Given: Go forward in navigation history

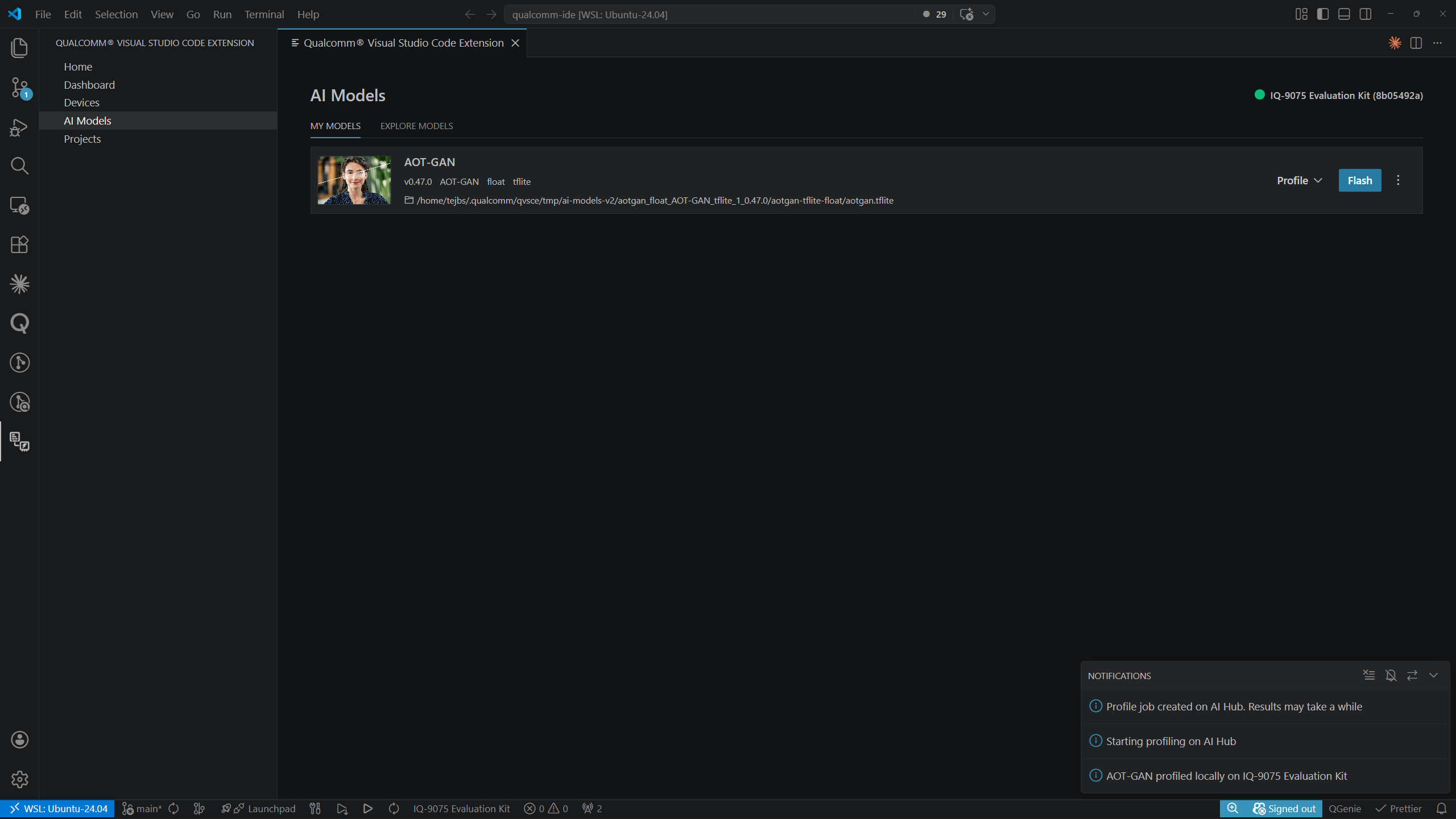Looking at the screenshot, I should pos(491,14).
